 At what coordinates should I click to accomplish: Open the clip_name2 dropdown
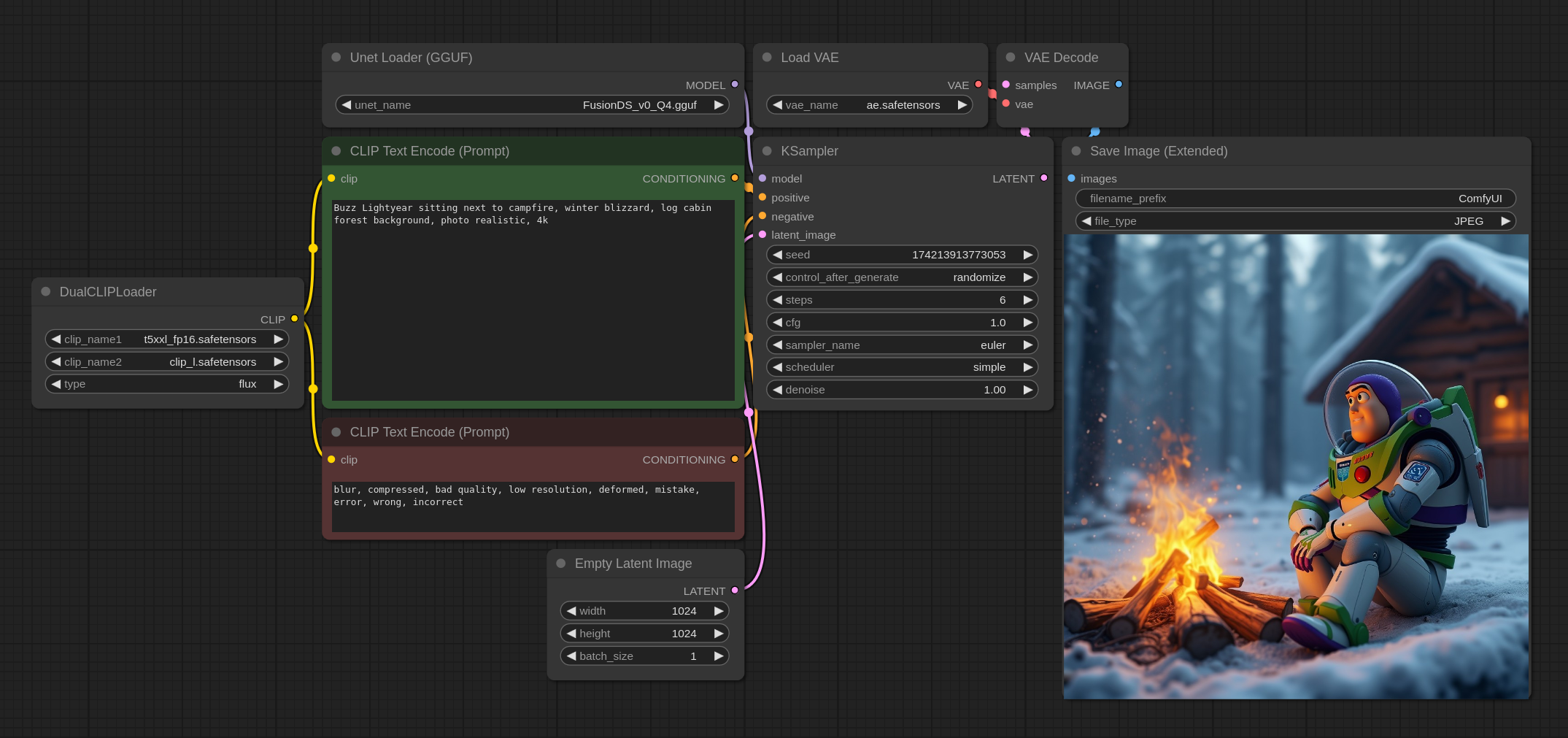click(x=167, y=362)
